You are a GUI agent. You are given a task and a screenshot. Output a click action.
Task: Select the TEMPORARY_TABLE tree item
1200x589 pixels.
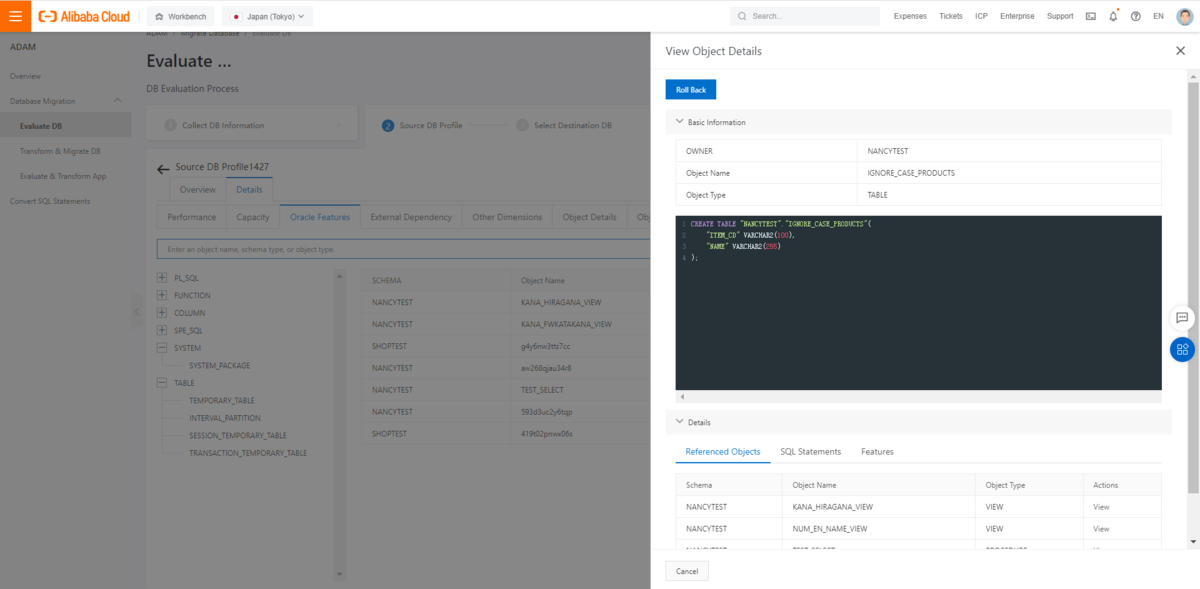(x=222, y=400)
